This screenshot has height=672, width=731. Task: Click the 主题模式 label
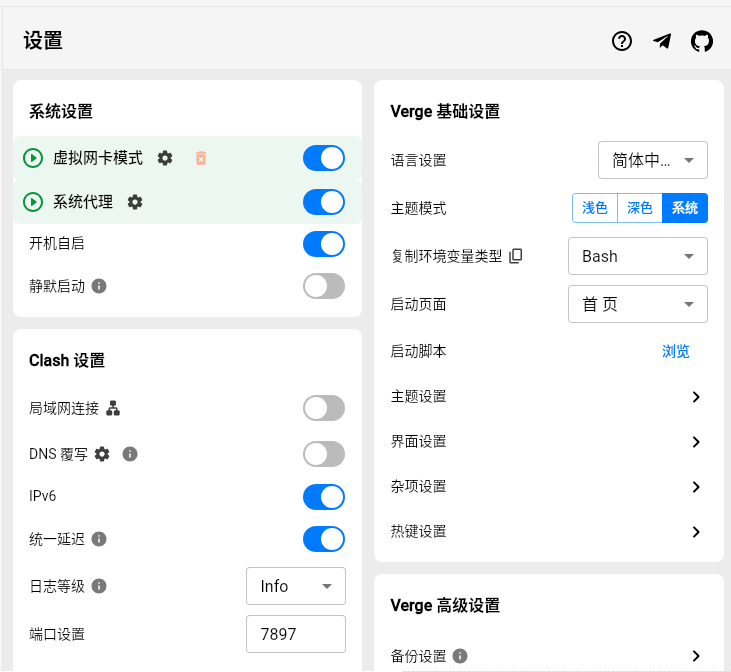(418, 208)
